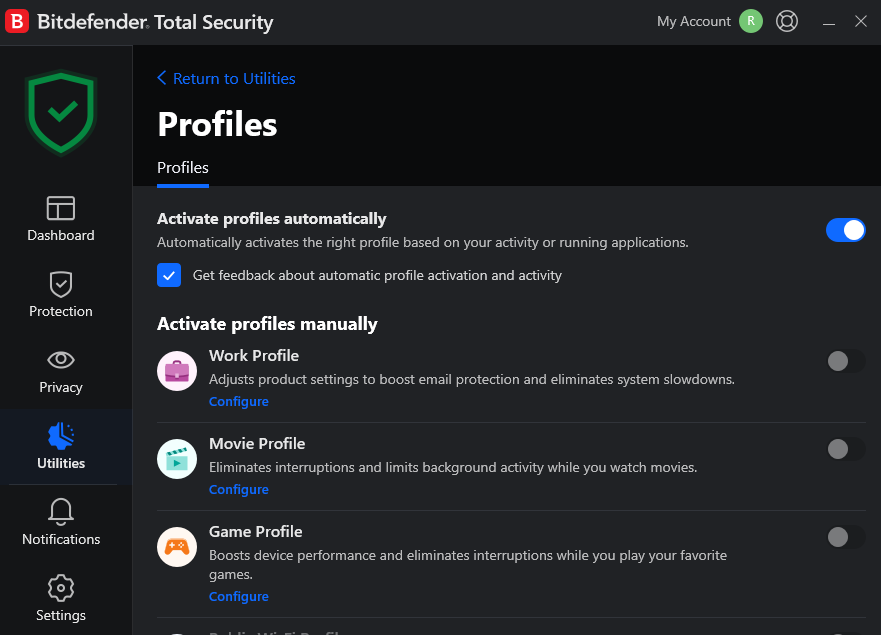This screenshot has width=881, height=635.
Task: Click the Game Profile controller icon
Action: tap(177, 547)
